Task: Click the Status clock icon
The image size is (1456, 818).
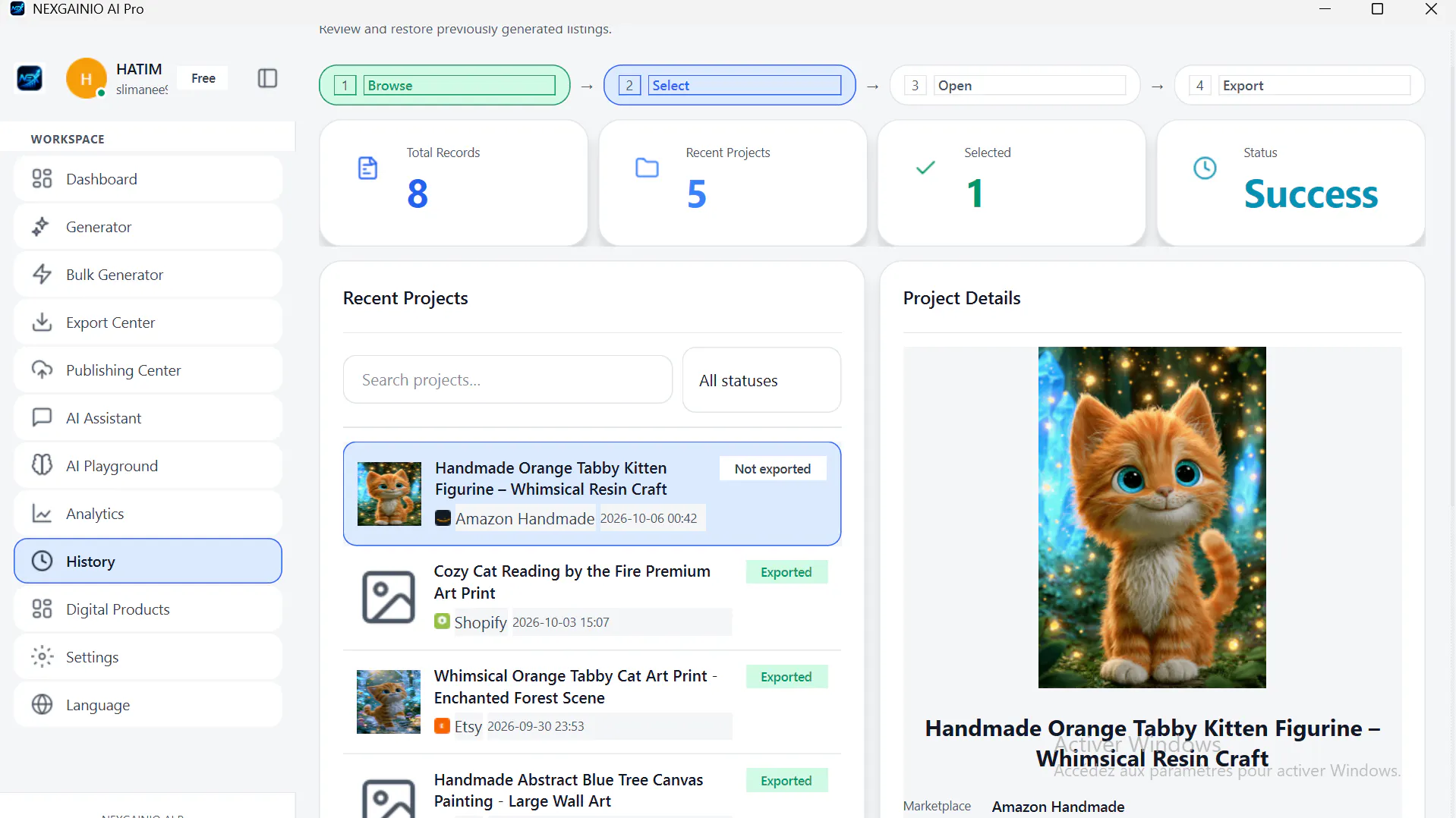Action: [x=1205, y=168]
